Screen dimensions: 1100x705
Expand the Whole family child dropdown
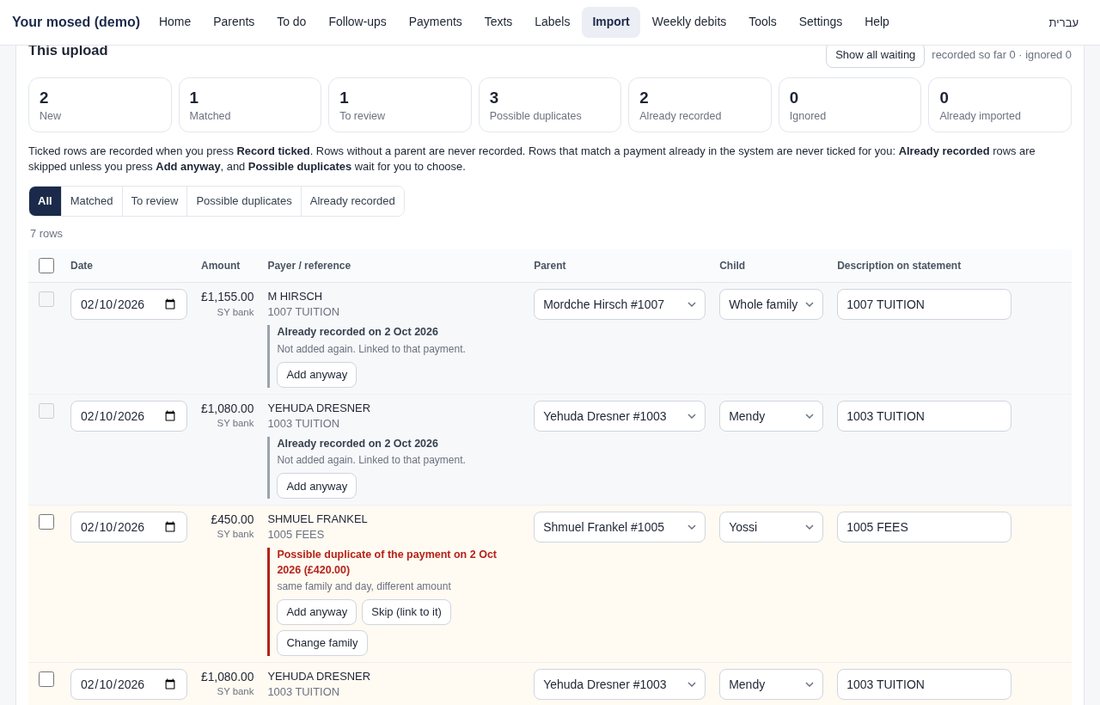pyautogui.click(x=770, y=304)
